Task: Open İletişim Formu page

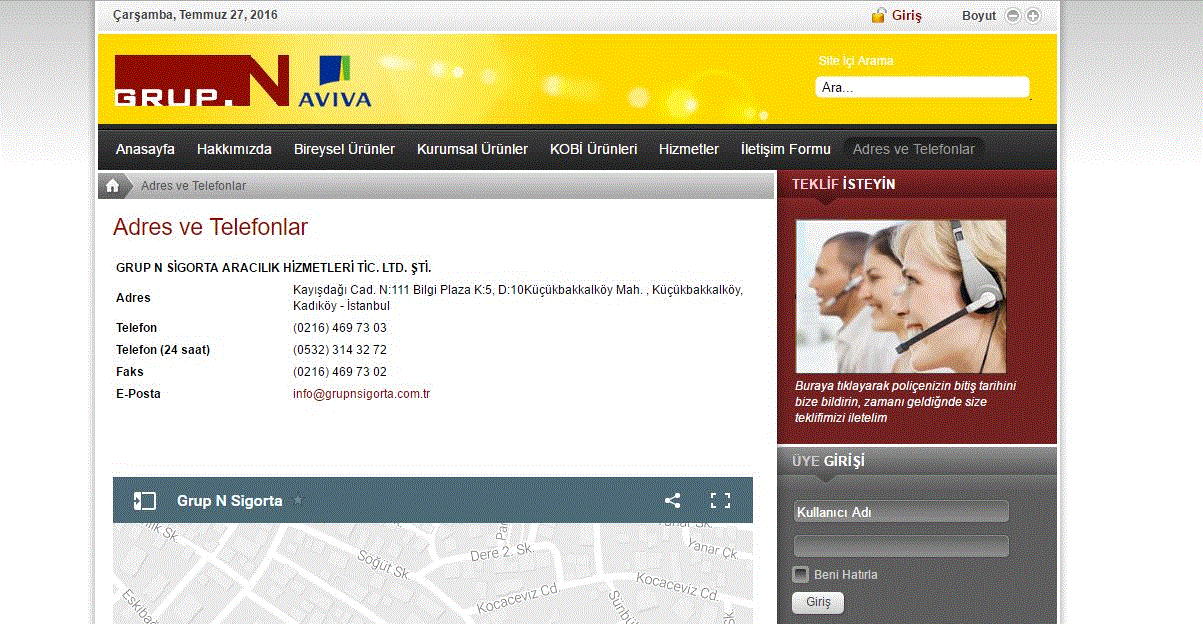Action: tap(785, 149)
